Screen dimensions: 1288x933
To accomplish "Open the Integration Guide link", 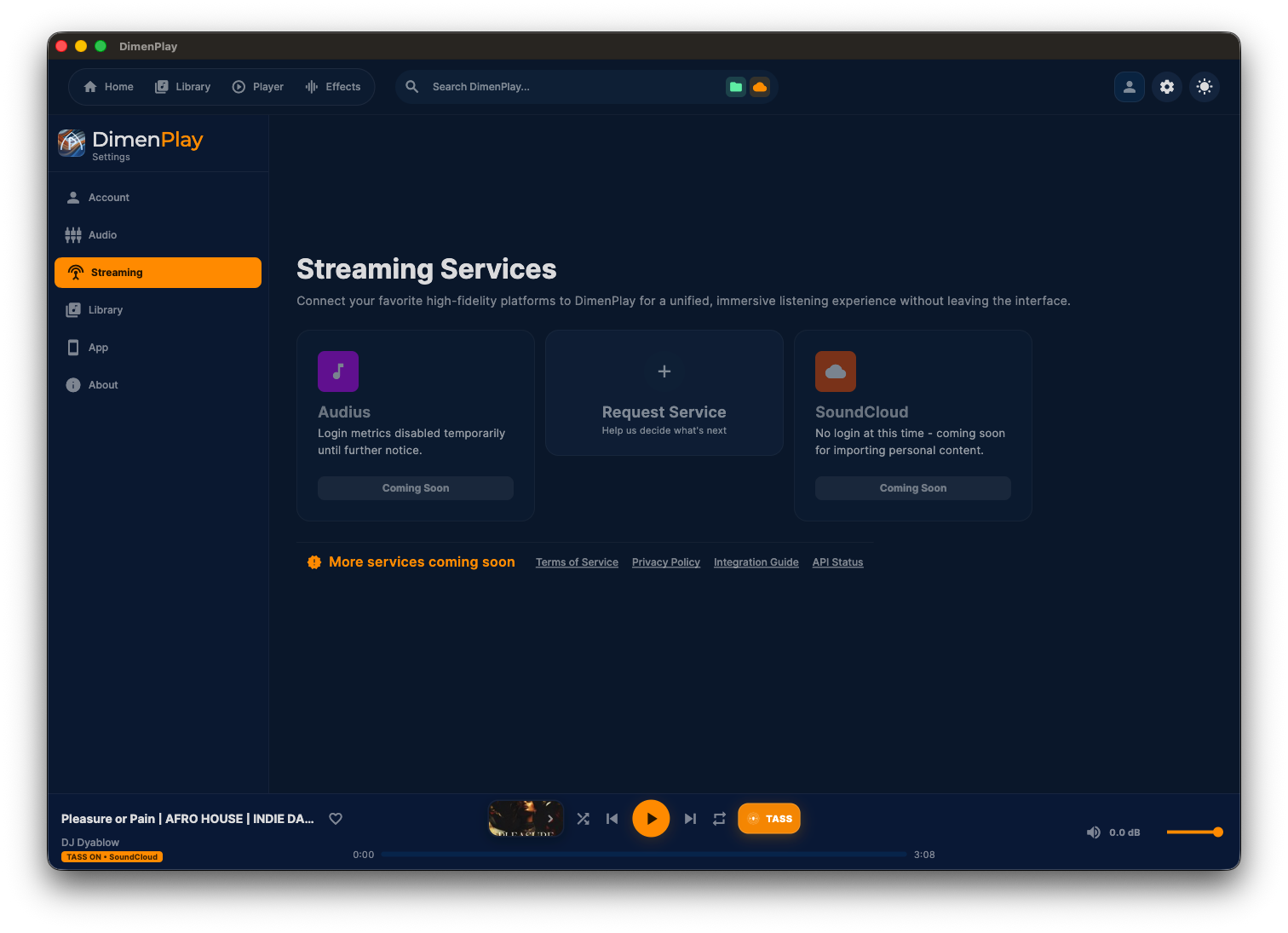I will [x=756, y=562].
